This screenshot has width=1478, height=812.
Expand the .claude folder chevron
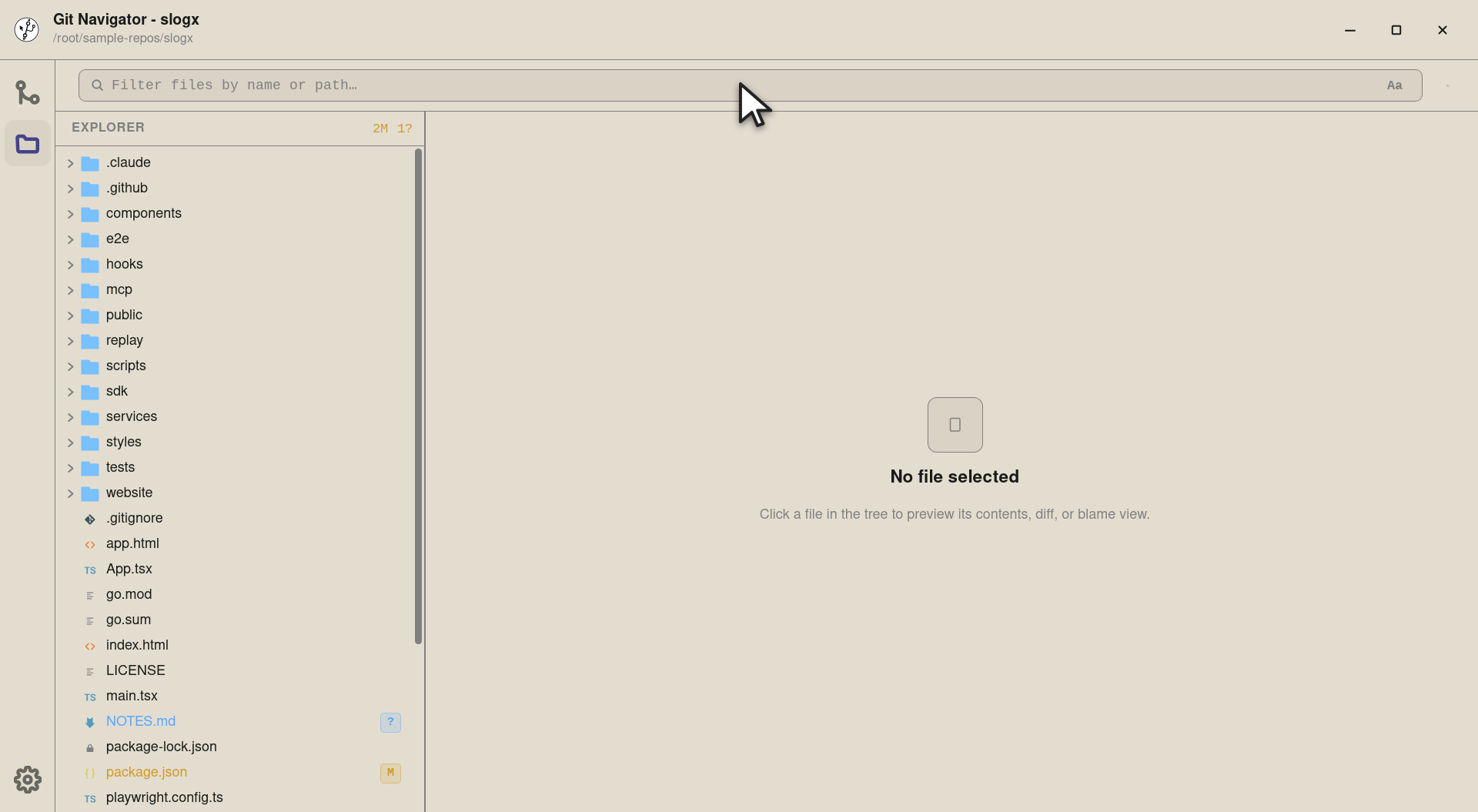(x=71, y=163)
